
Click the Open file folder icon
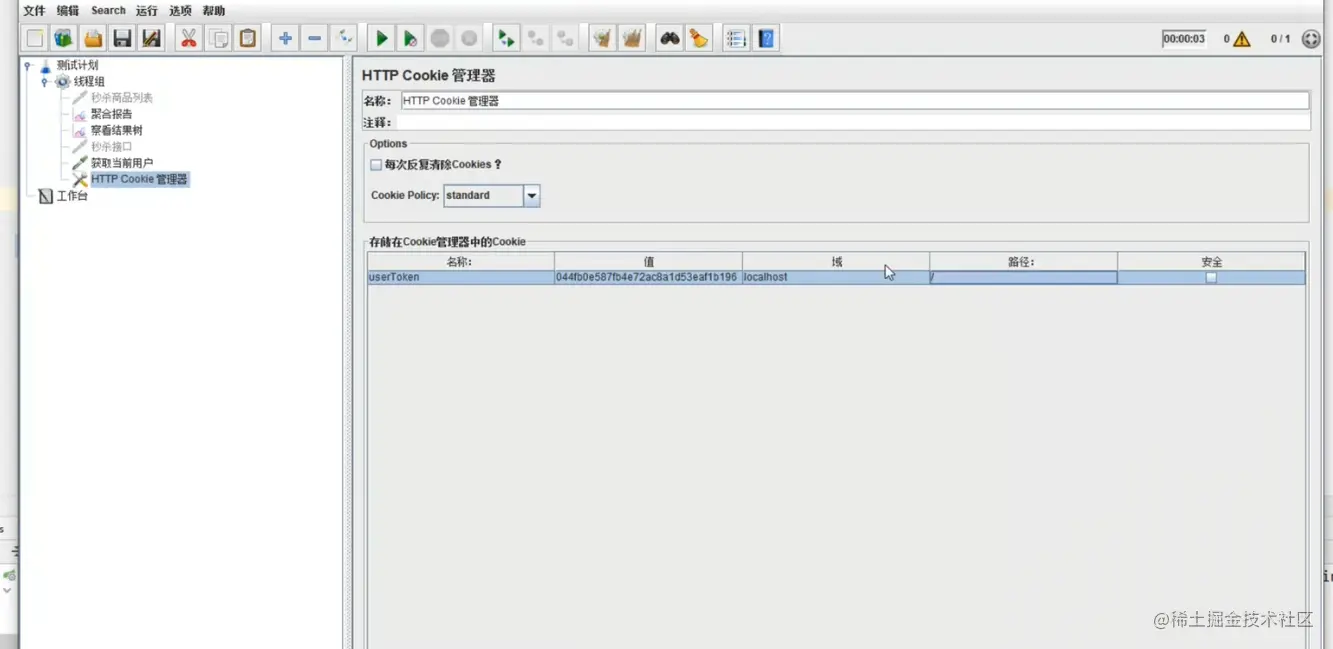coord(93,39)
